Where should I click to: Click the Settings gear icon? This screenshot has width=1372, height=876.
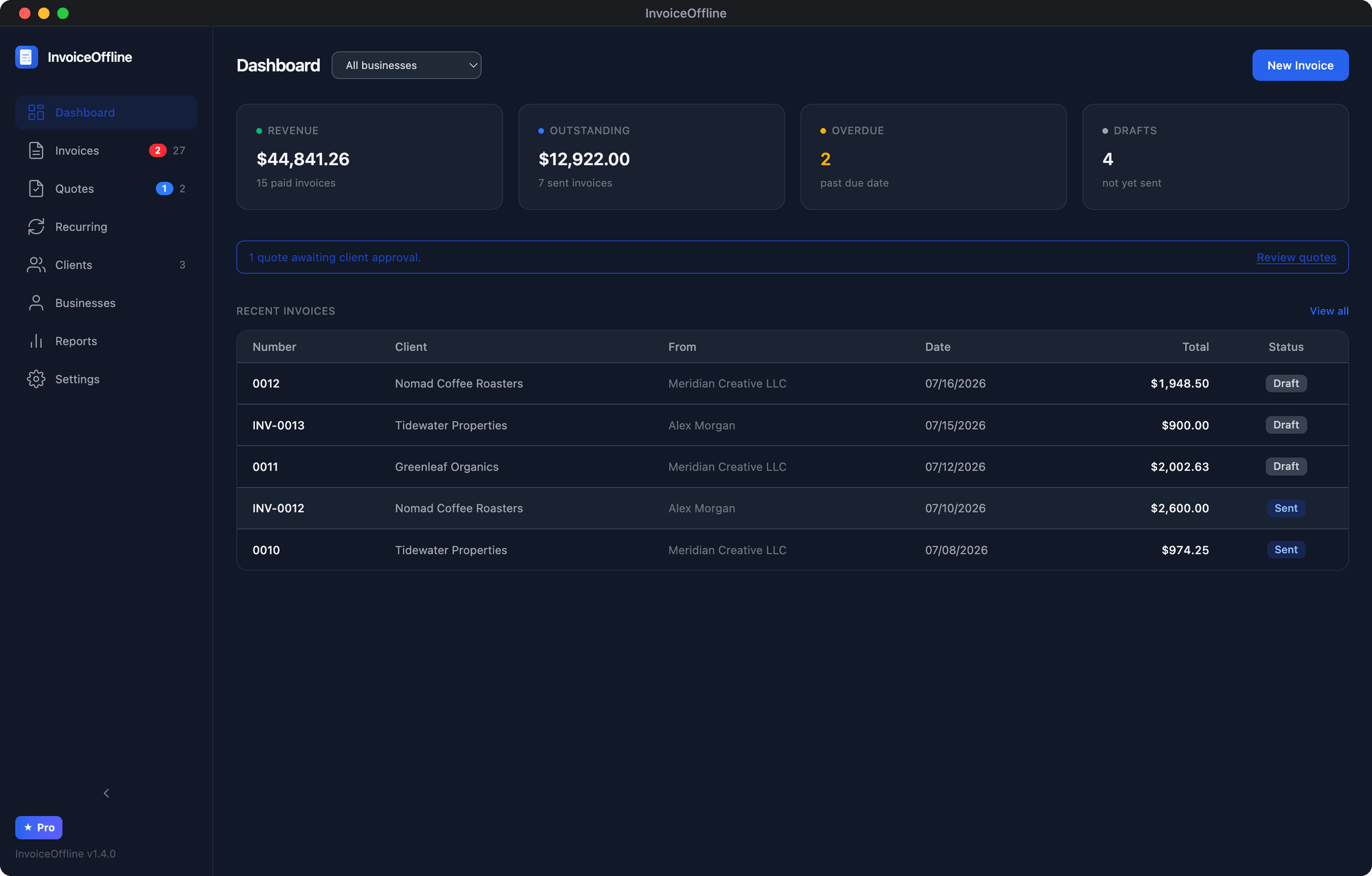(36, 379)
